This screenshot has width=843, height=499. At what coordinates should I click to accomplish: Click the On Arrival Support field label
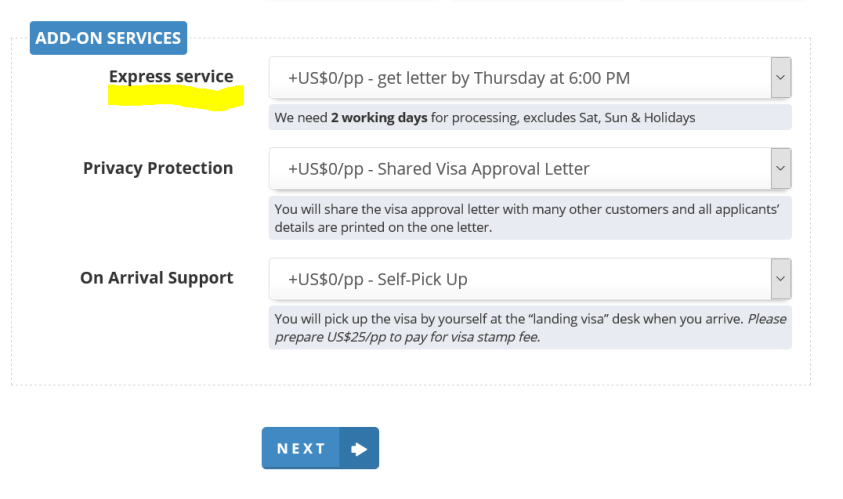[x=157, y=278]
